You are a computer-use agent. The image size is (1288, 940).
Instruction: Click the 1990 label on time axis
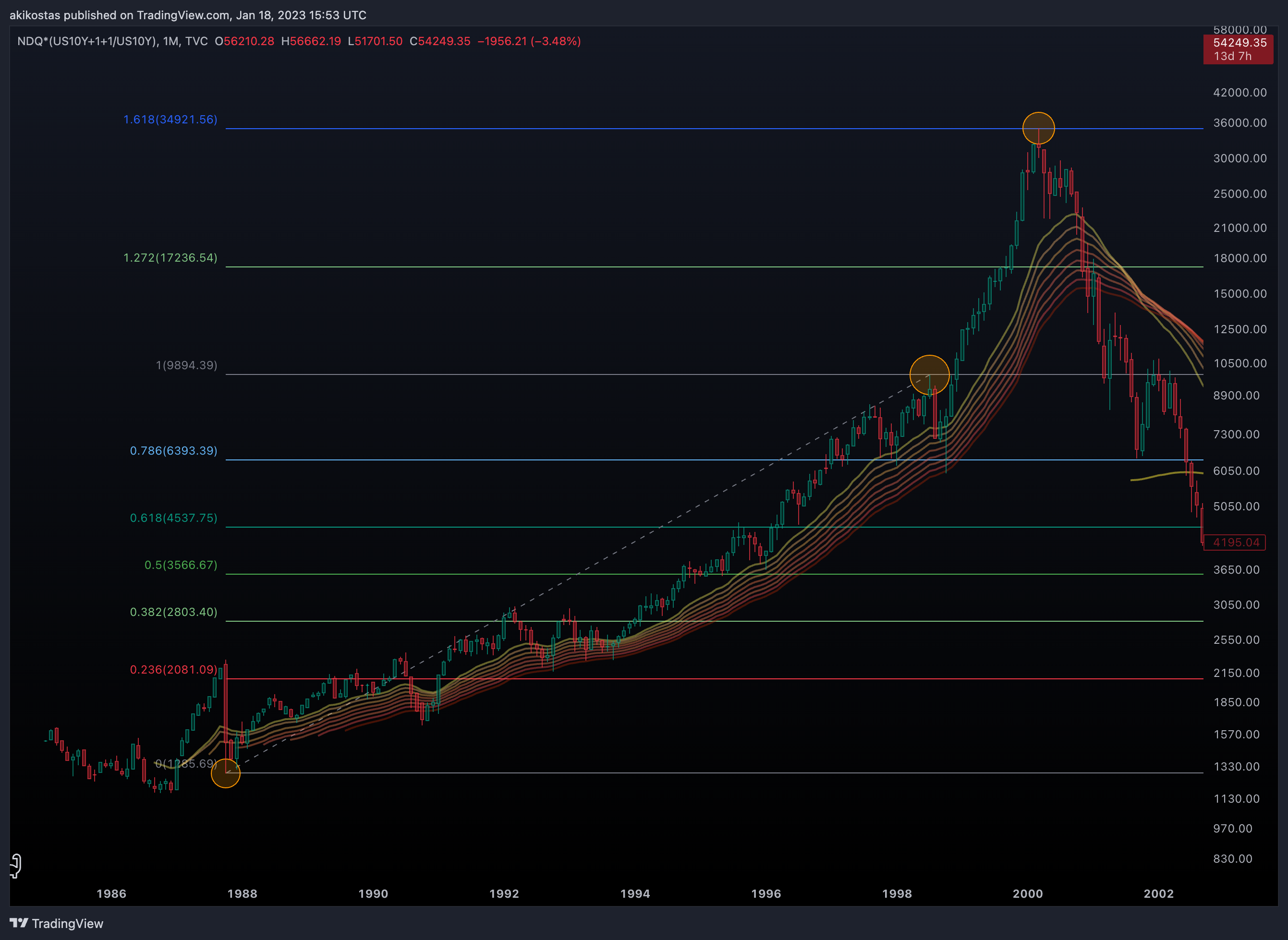(x=373, y=893)
